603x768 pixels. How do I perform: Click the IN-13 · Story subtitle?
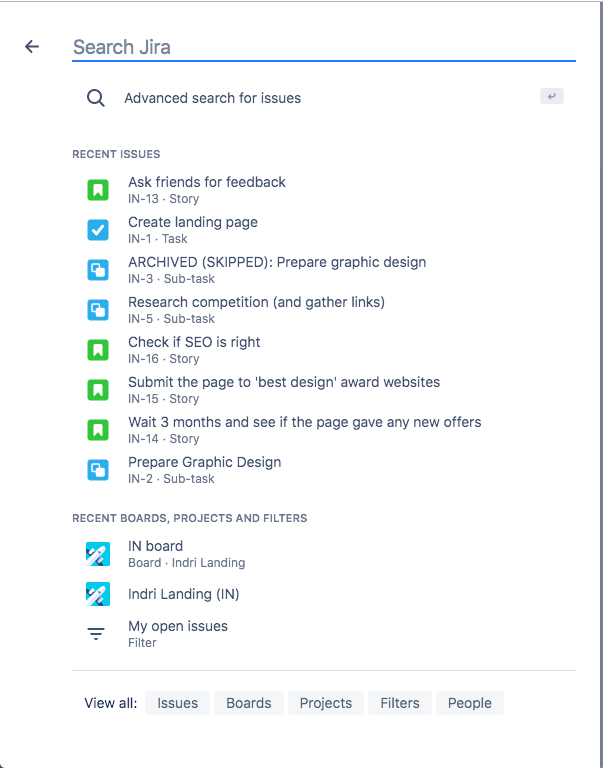point(164,199)
